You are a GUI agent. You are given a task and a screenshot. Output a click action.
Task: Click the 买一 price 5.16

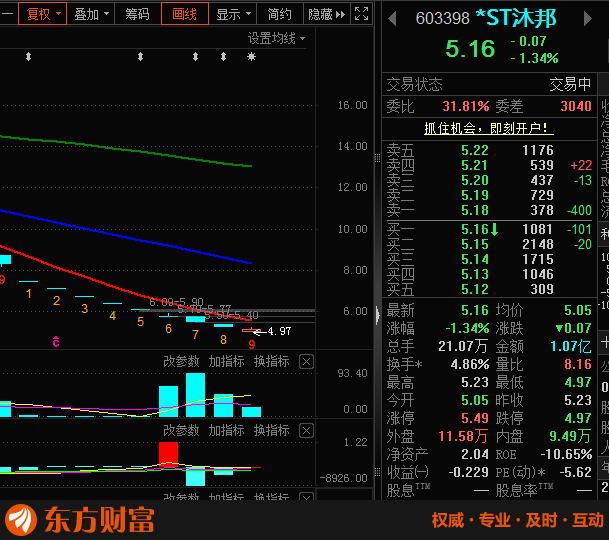(x=474, y=229)
